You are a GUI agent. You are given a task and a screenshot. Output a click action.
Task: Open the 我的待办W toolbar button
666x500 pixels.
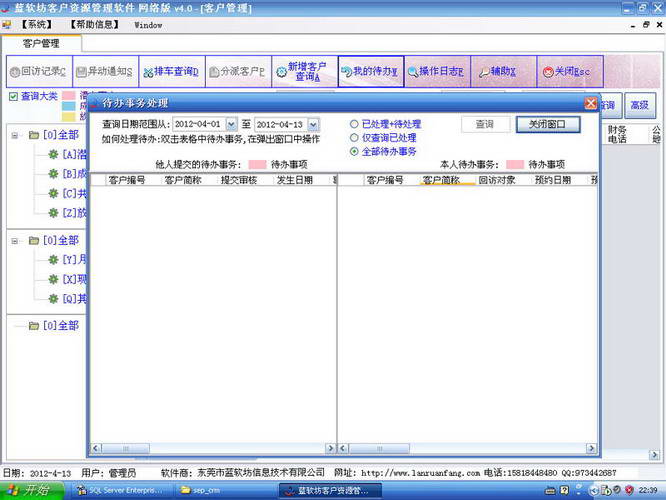pyautogui.click(x=371, y=72)
